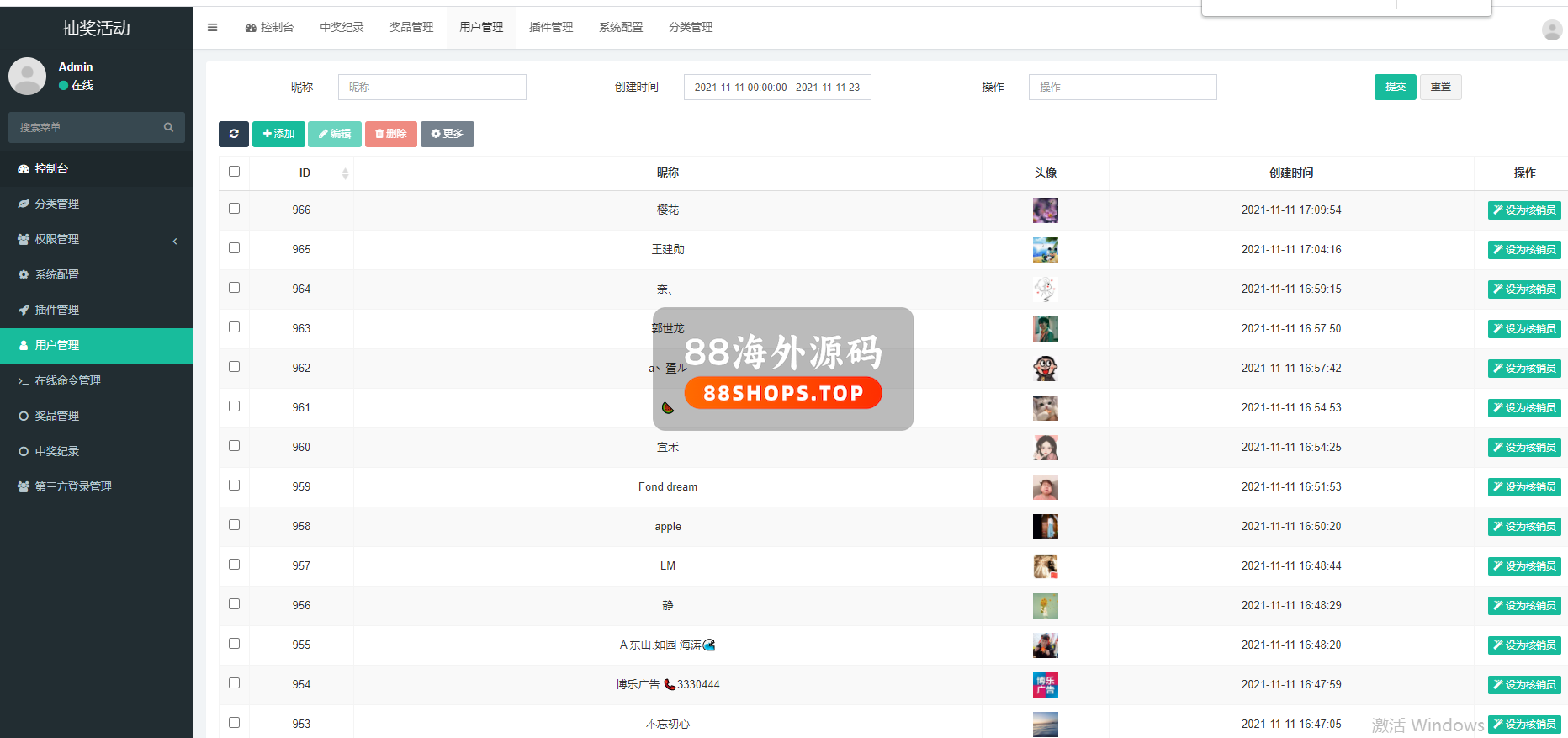Focus the 昵称 filter input field
1568x738 pixels.
click(x=432, y=87)
